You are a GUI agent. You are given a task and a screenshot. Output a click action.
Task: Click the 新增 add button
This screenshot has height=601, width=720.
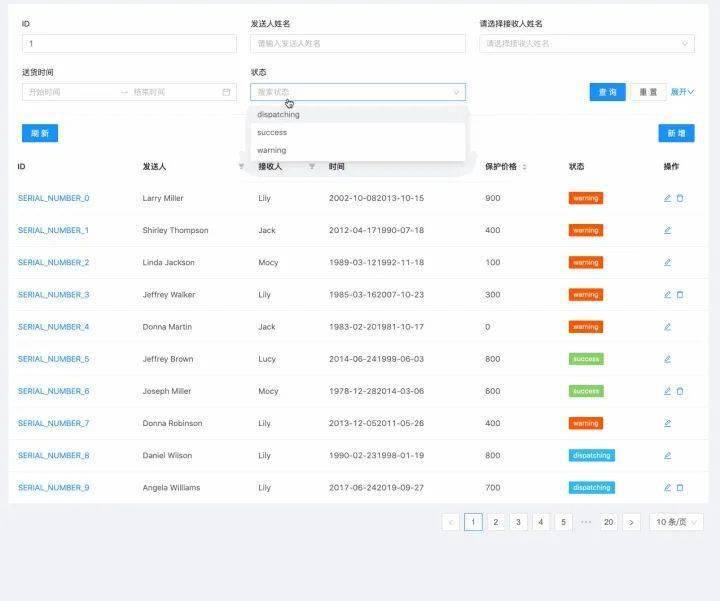(x=676, y=133)
